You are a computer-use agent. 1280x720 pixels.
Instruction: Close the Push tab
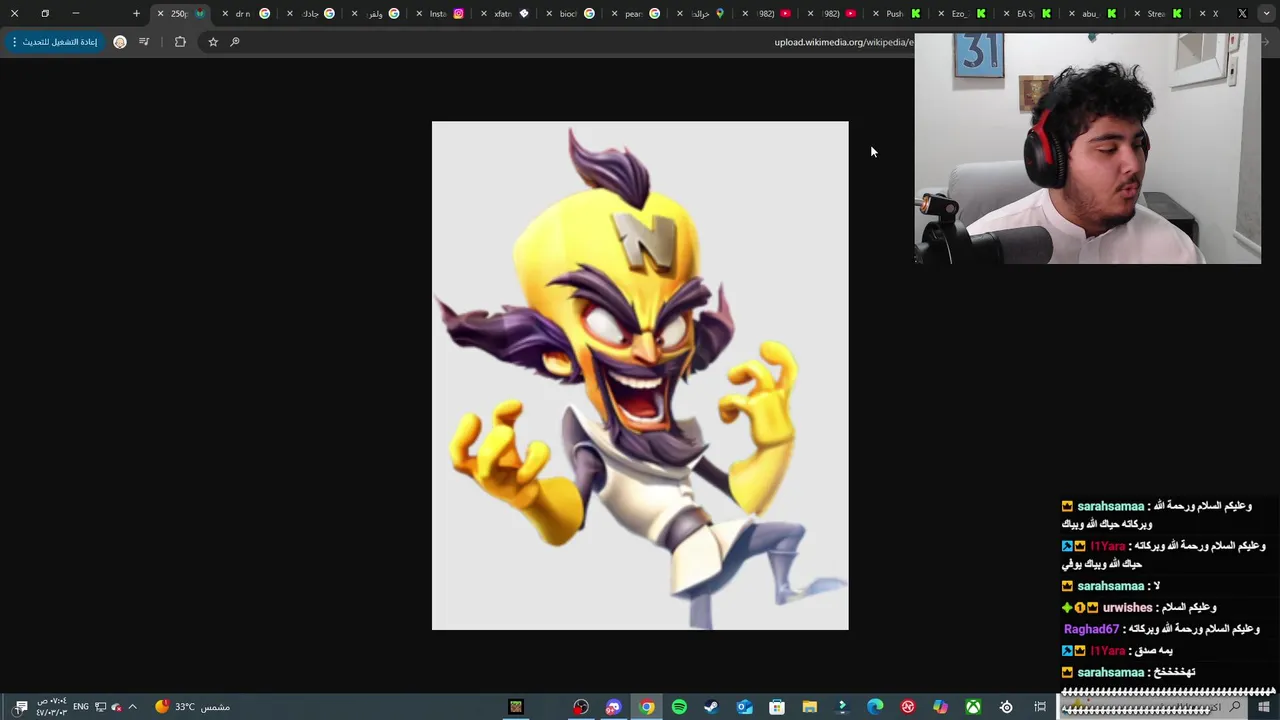coord(876,14)
